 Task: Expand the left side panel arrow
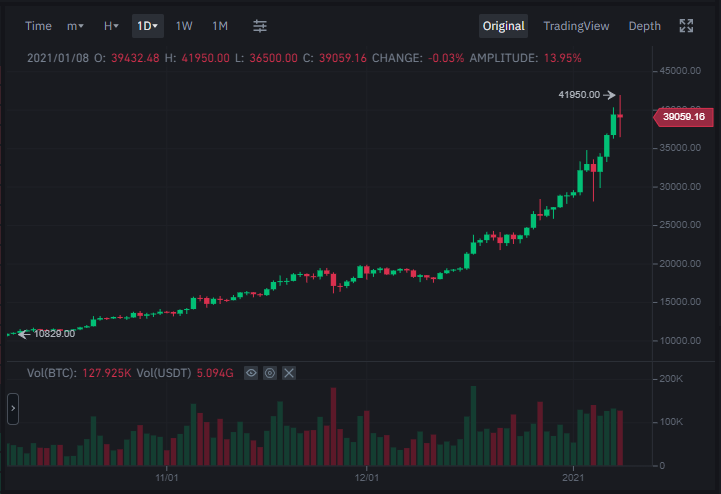[13, 408]
